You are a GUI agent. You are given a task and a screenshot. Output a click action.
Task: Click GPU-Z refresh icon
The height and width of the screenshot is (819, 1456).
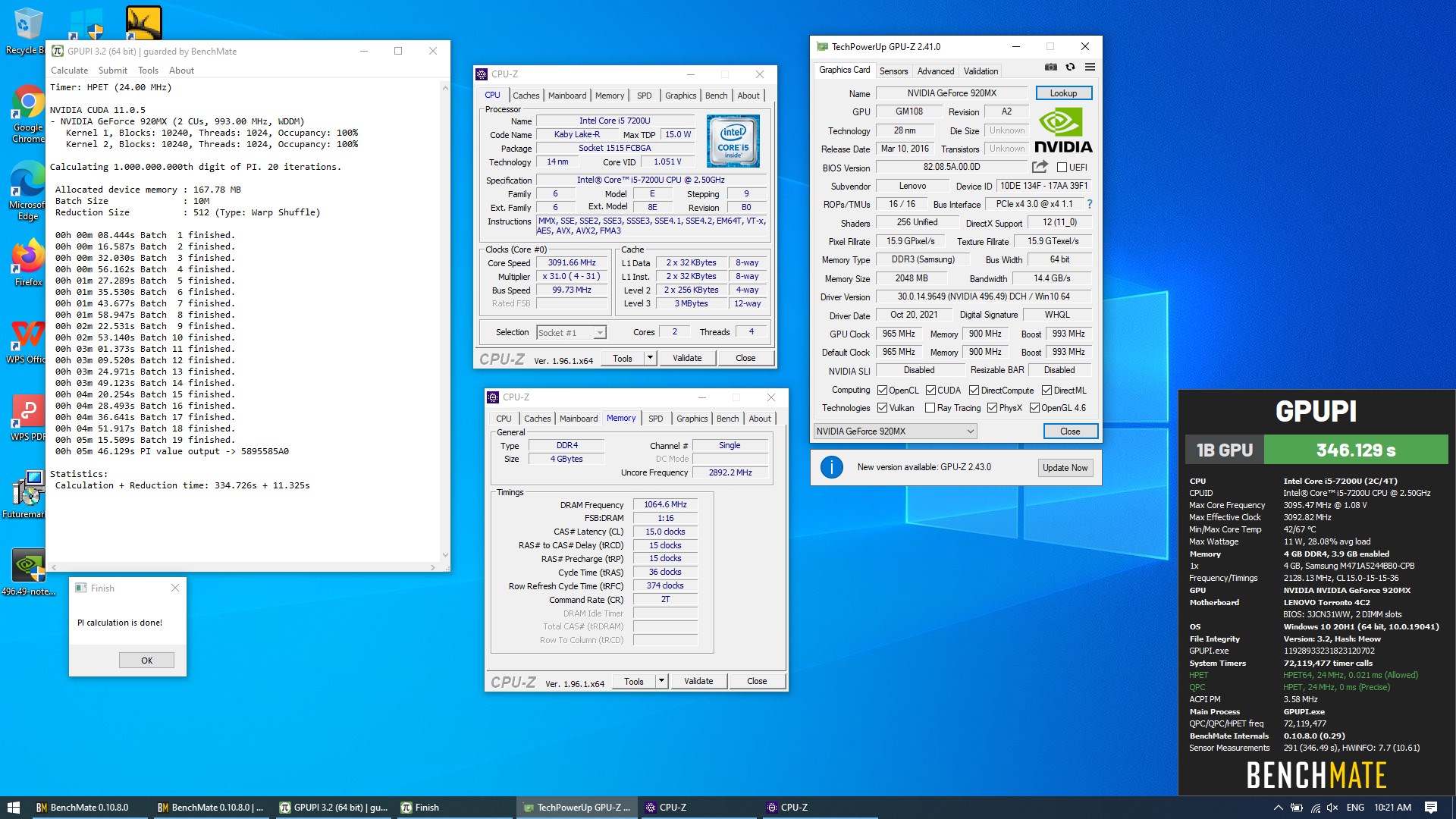[x=1070, y=67]
